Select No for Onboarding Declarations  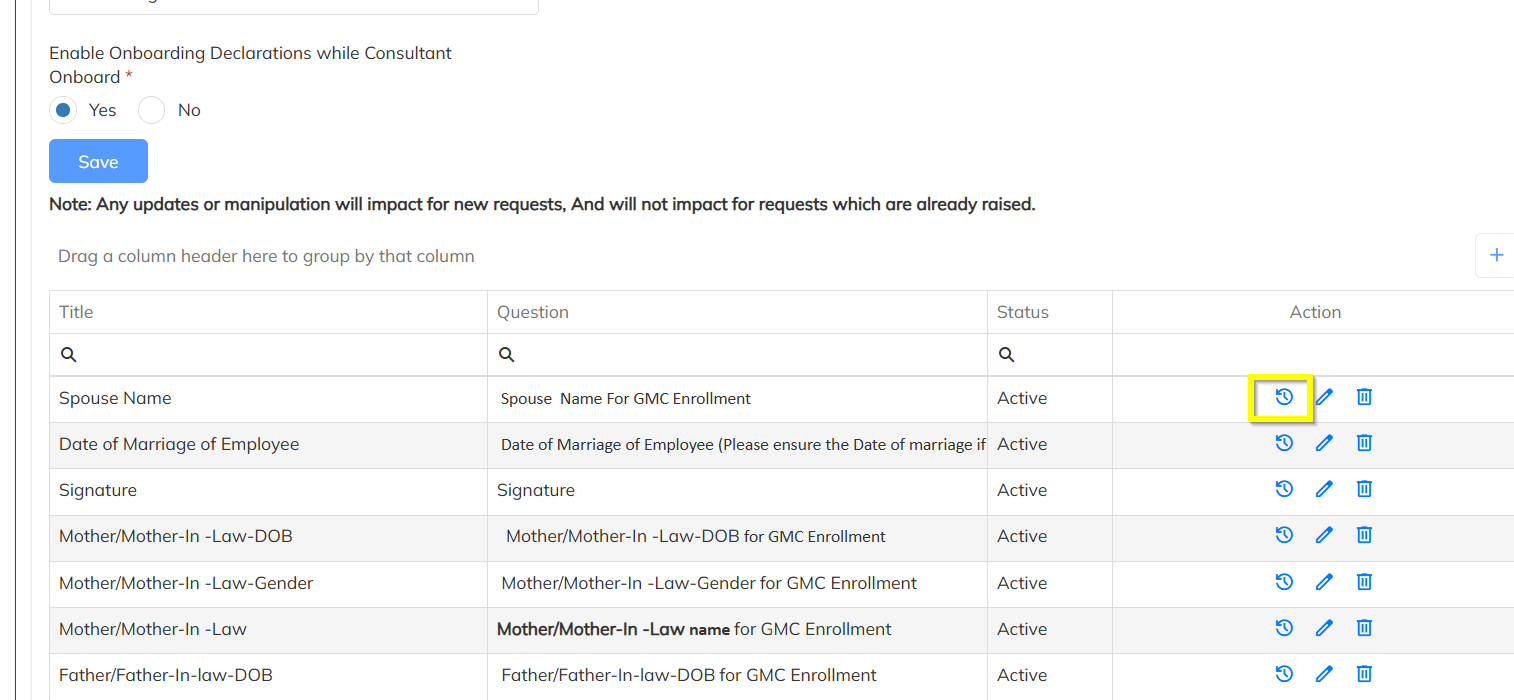[x=151, y=110]
